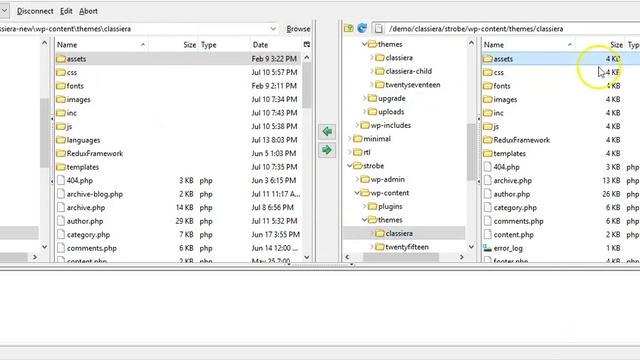Open the Disconnect menu
Viewport: 640px width, 360px height.
tap(35, 11)
